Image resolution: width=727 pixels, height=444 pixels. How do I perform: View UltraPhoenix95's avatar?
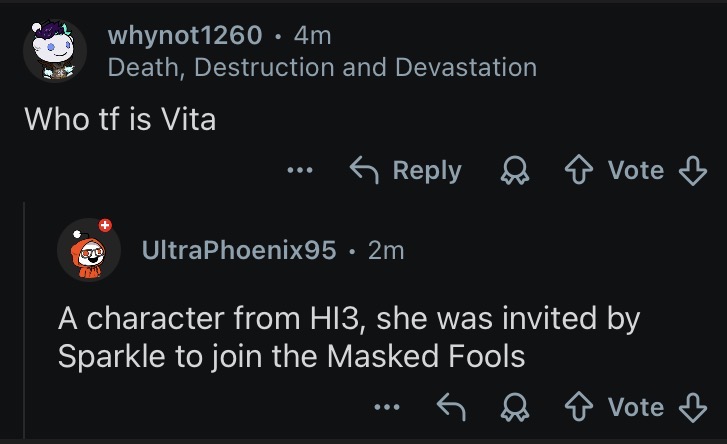coord(88,251)
